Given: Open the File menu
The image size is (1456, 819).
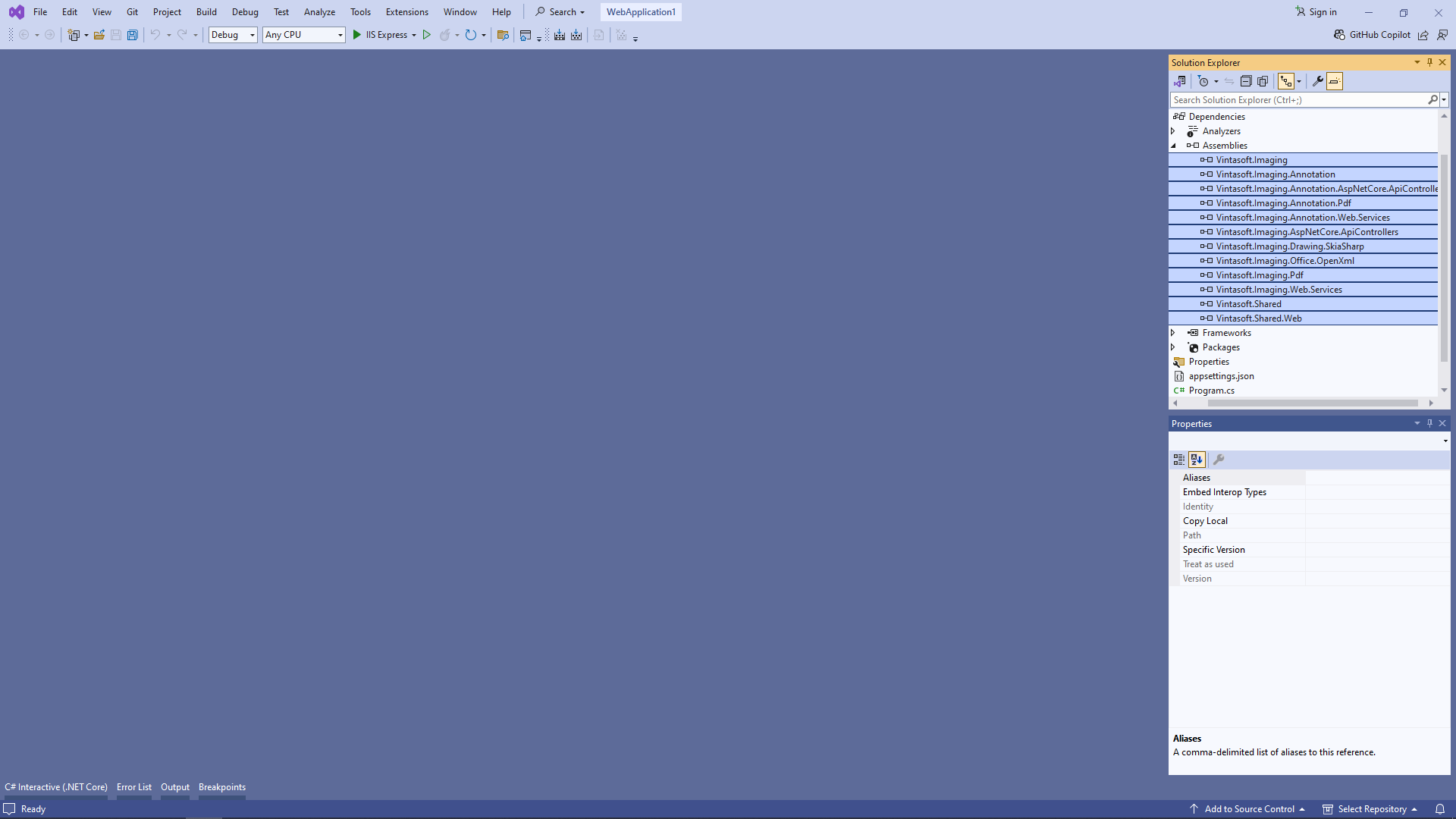Looking at the screenshot, I should [x=40, y=12].
